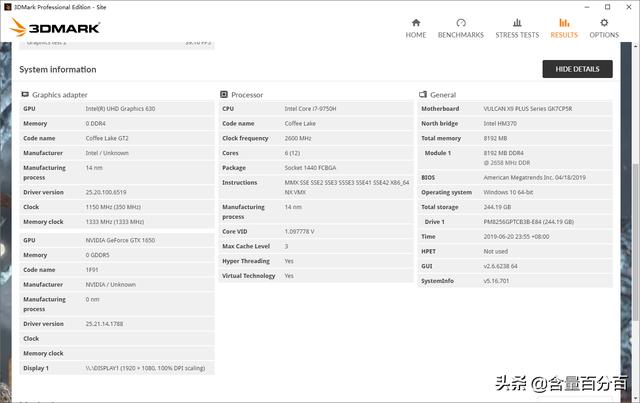Image resolution: width=640 pixels, height=403 pixels.
Task: Click the OPTIONS tab label
Action: (604, 35)
